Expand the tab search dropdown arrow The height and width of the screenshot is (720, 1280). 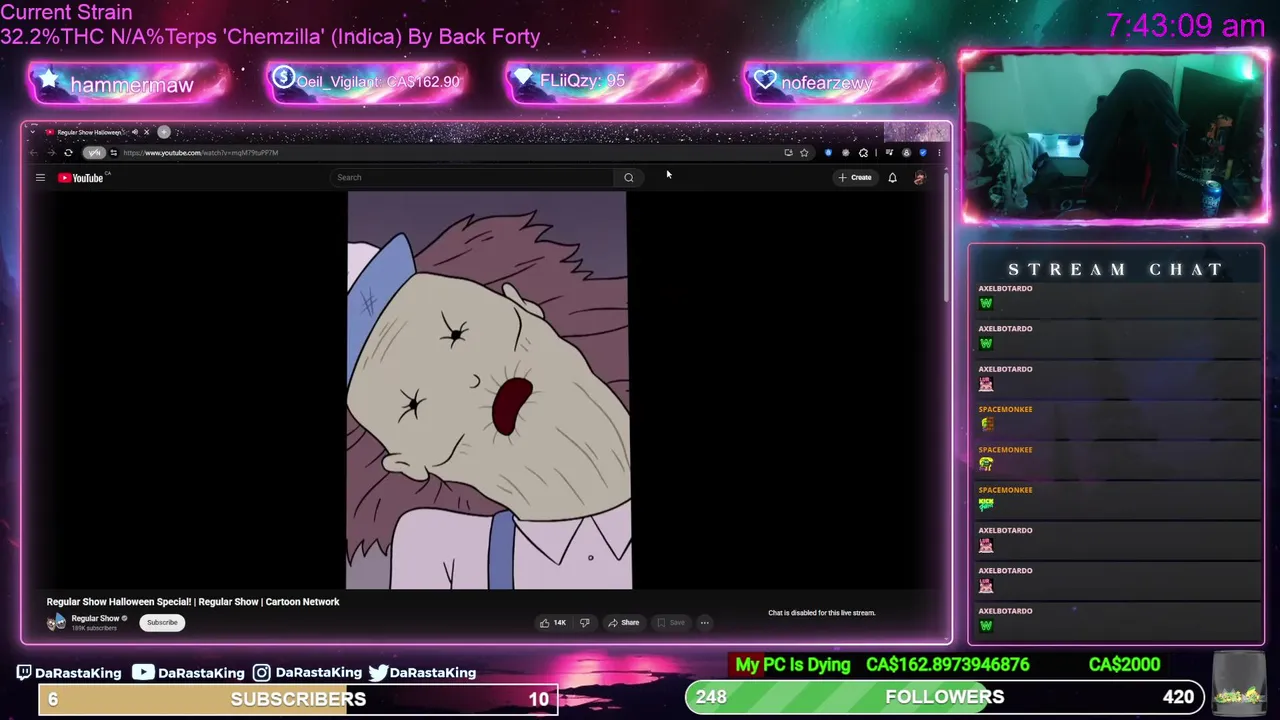pos(33,132)
